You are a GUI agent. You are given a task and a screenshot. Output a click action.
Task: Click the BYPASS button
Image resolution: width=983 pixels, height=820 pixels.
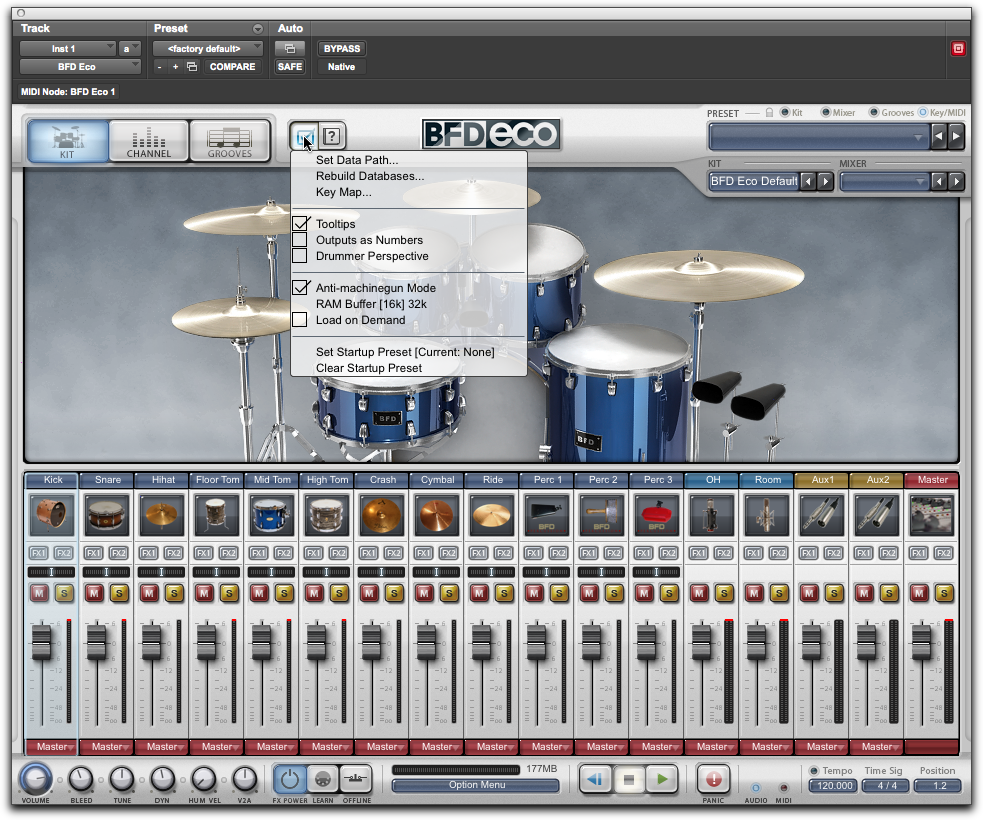click(x=342, y=49)
